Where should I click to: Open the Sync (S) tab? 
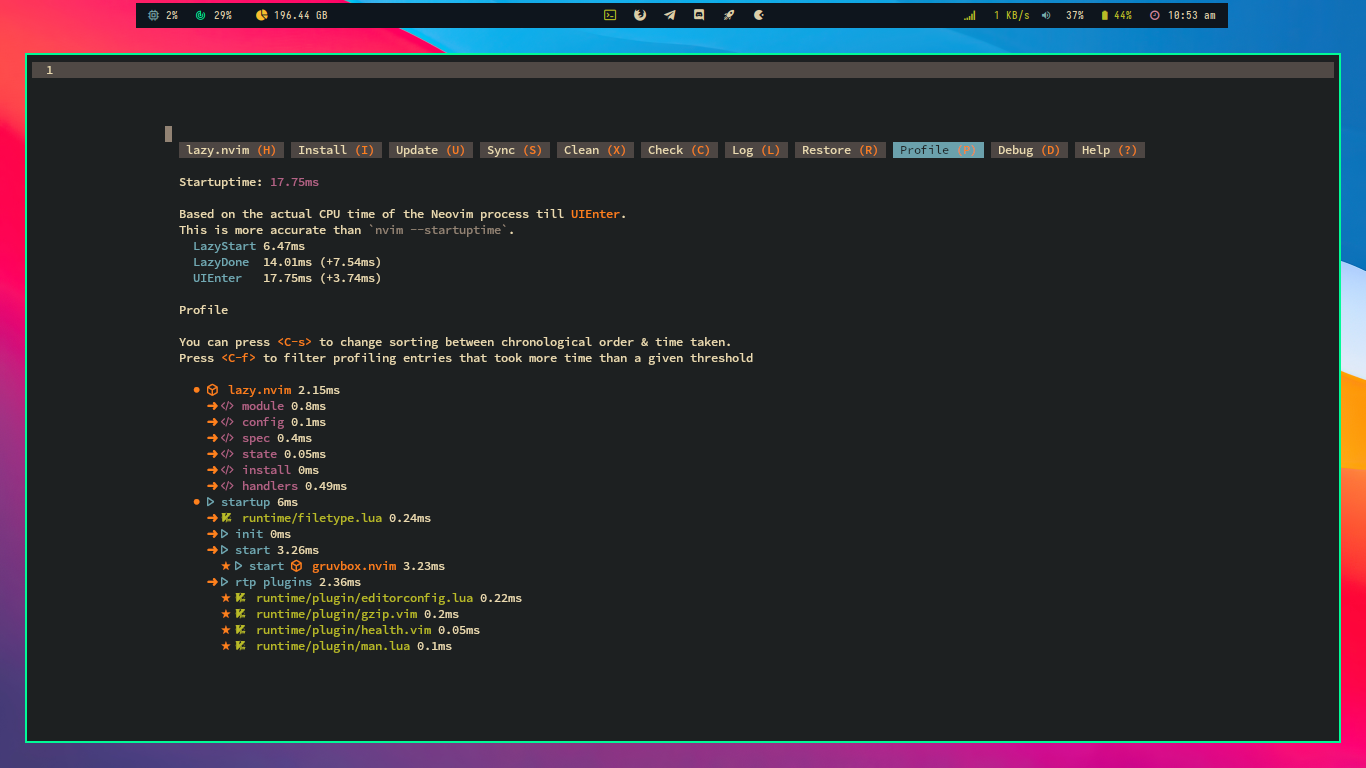click(514, 150)
